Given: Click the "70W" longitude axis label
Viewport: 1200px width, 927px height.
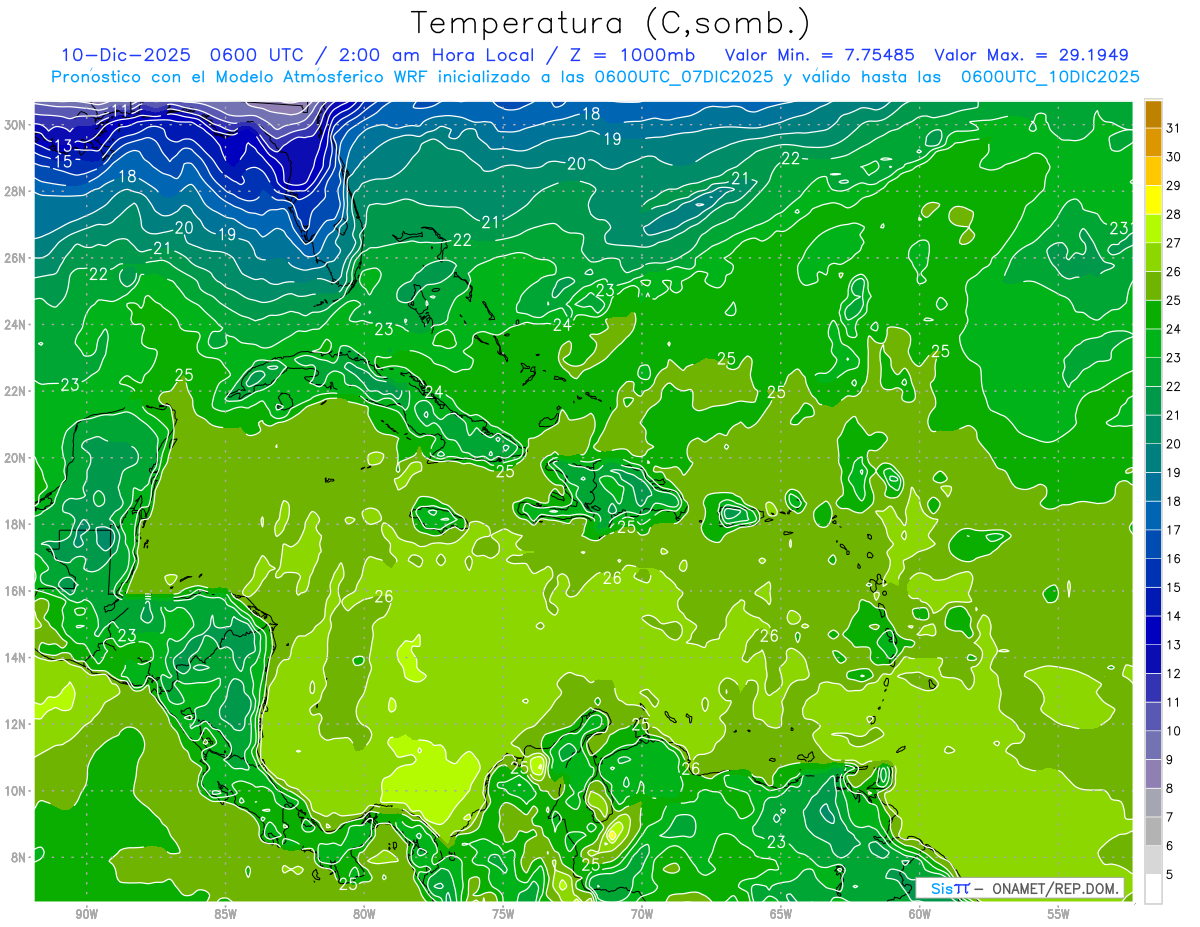Looking at the screenshot, I should (642, 914).
